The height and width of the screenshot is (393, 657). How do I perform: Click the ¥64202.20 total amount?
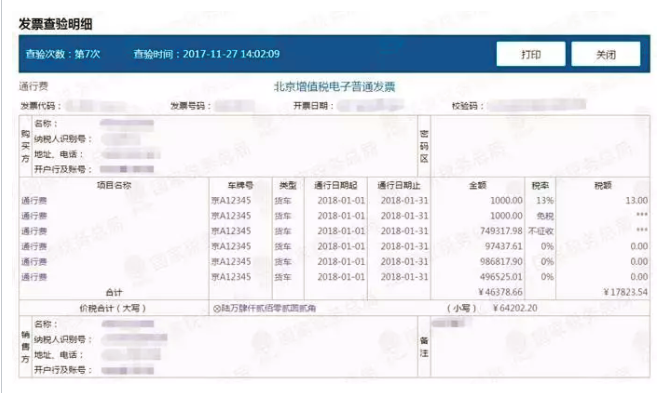tap(515, 308)
